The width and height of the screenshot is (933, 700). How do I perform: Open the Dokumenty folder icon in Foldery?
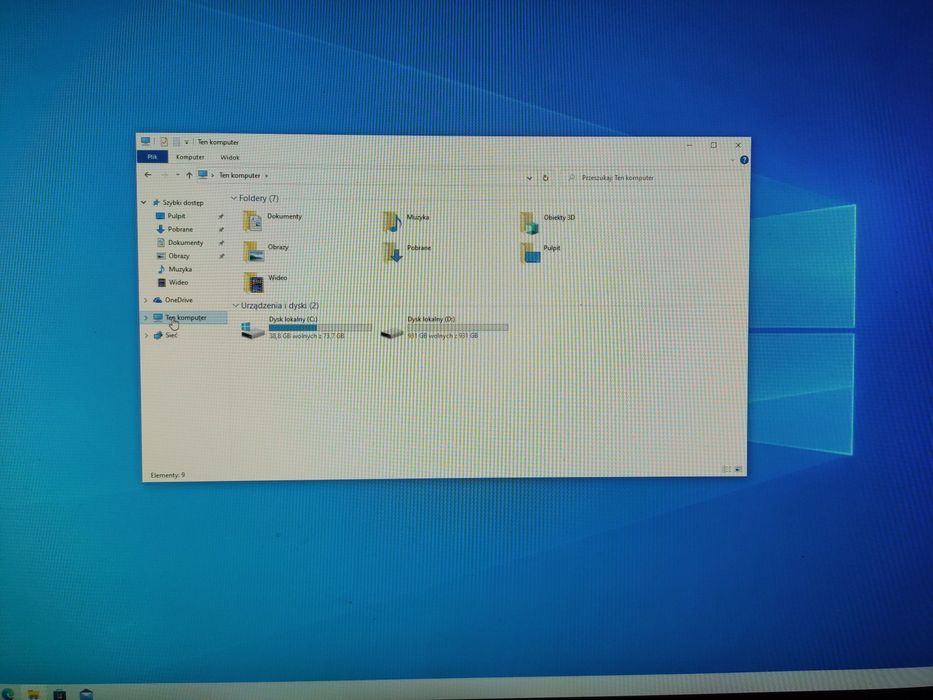pos(253,221)
